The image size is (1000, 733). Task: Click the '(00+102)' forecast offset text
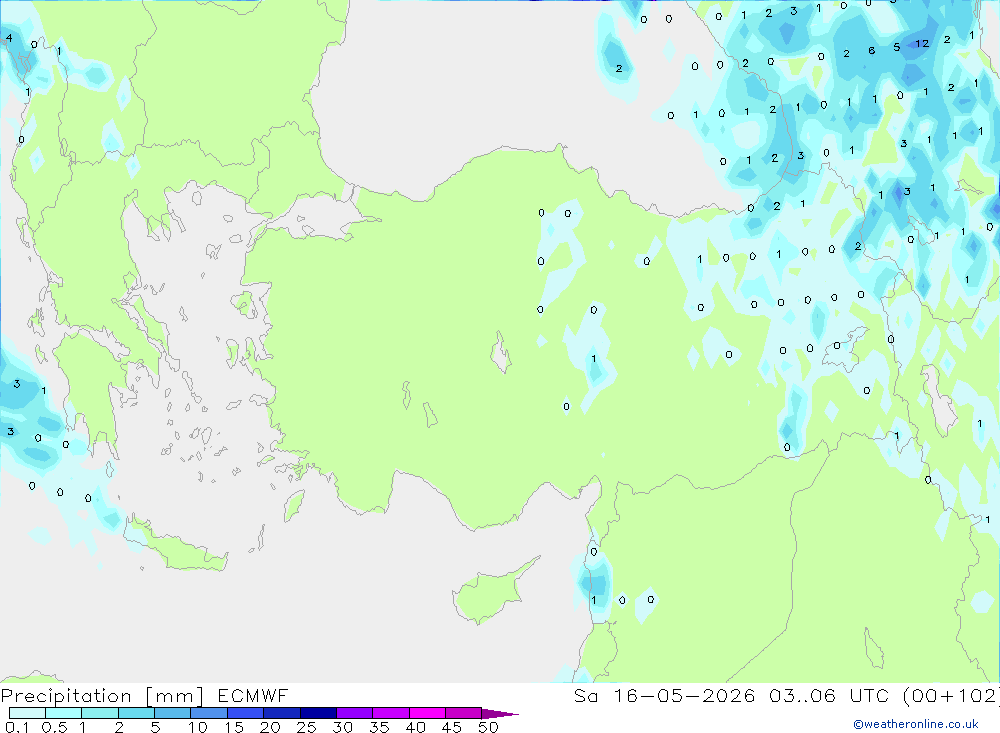pos(951,695)
